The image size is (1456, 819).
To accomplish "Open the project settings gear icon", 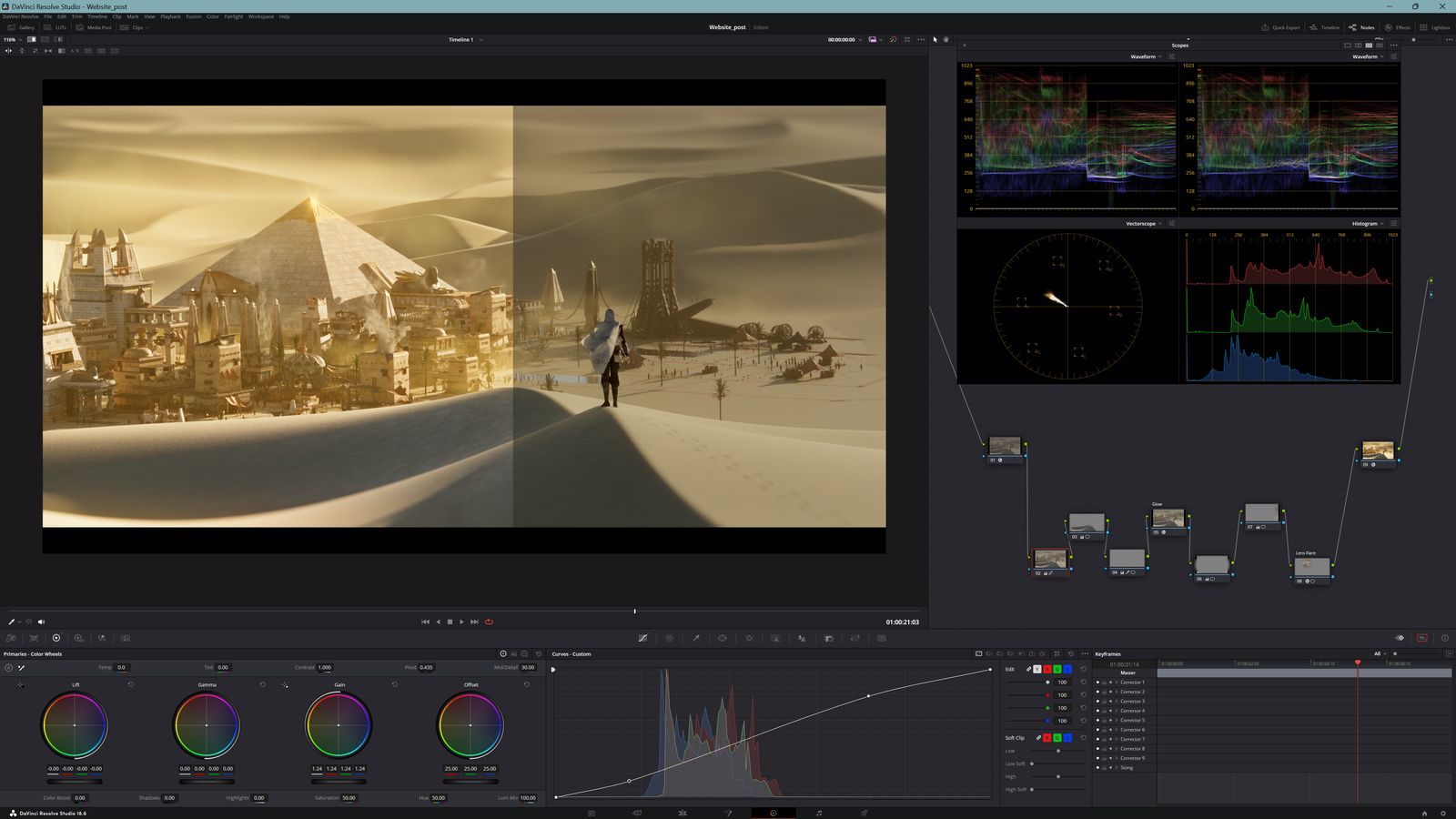I will point(1443,813).
